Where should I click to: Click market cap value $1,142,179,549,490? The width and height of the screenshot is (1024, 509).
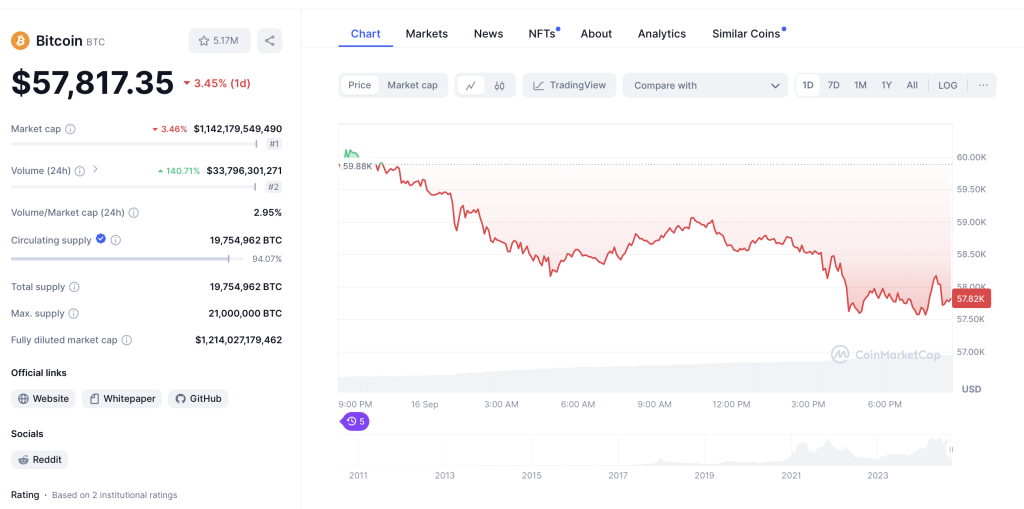[238, 129]
